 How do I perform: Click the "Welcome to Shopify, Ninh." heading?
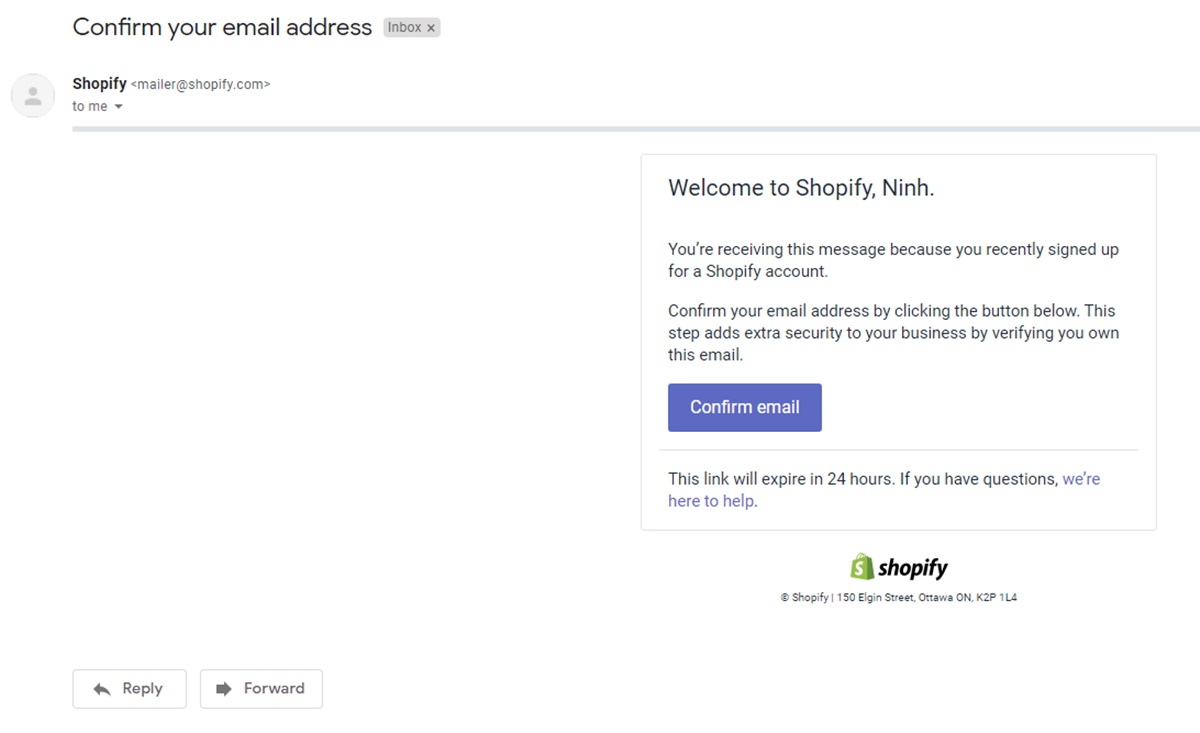pos(801,188)
